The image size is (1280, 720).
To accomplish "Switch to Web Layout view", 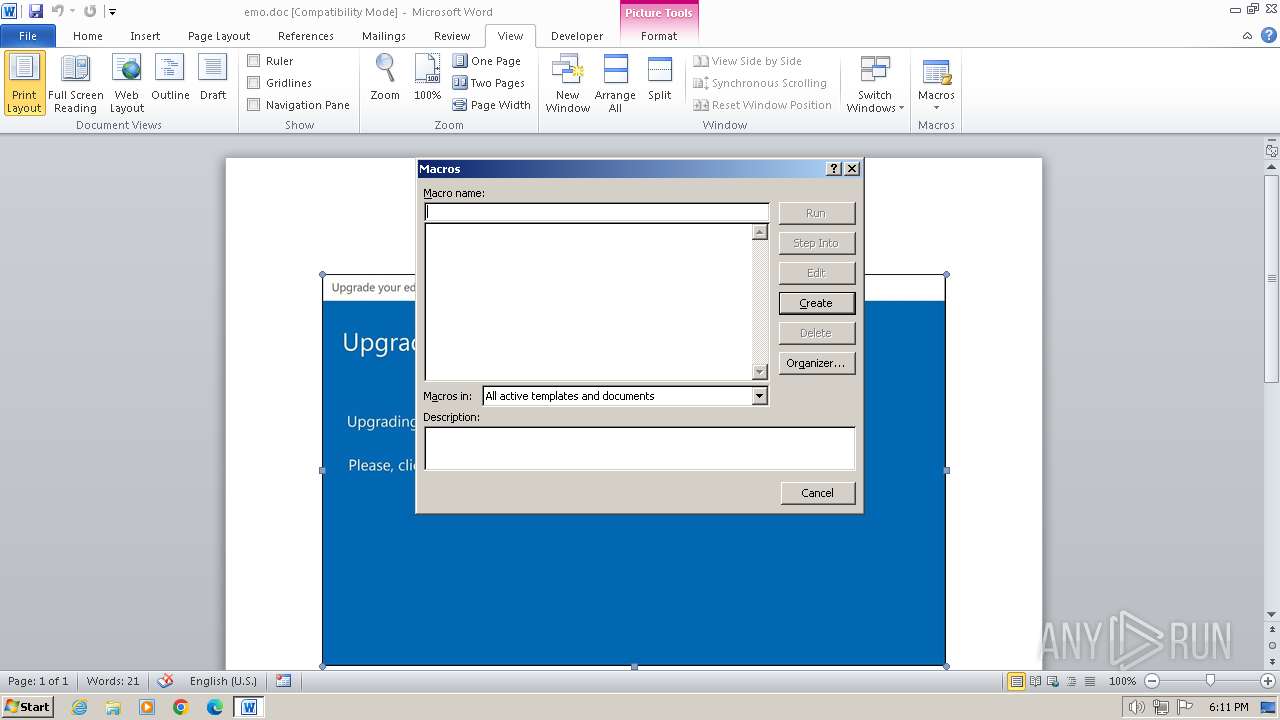I will (127, 84).
